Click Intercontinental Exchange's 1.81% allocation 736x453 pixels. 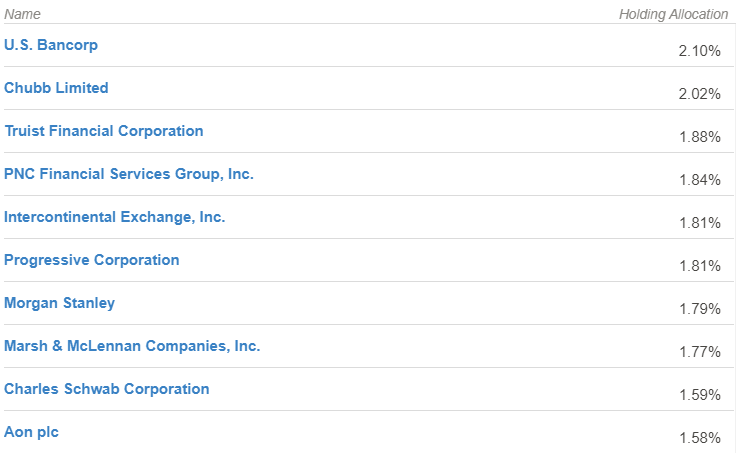[699, 223]
